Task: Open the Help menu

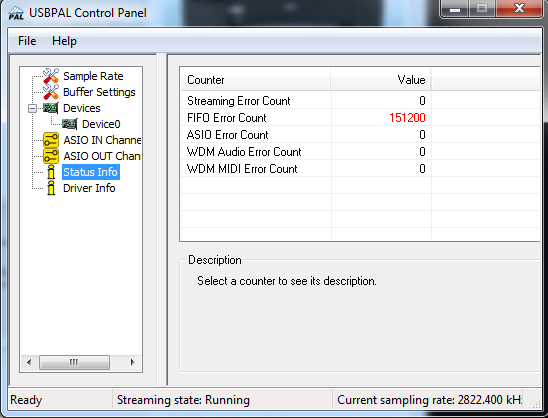Action: [x=64, y=41]
